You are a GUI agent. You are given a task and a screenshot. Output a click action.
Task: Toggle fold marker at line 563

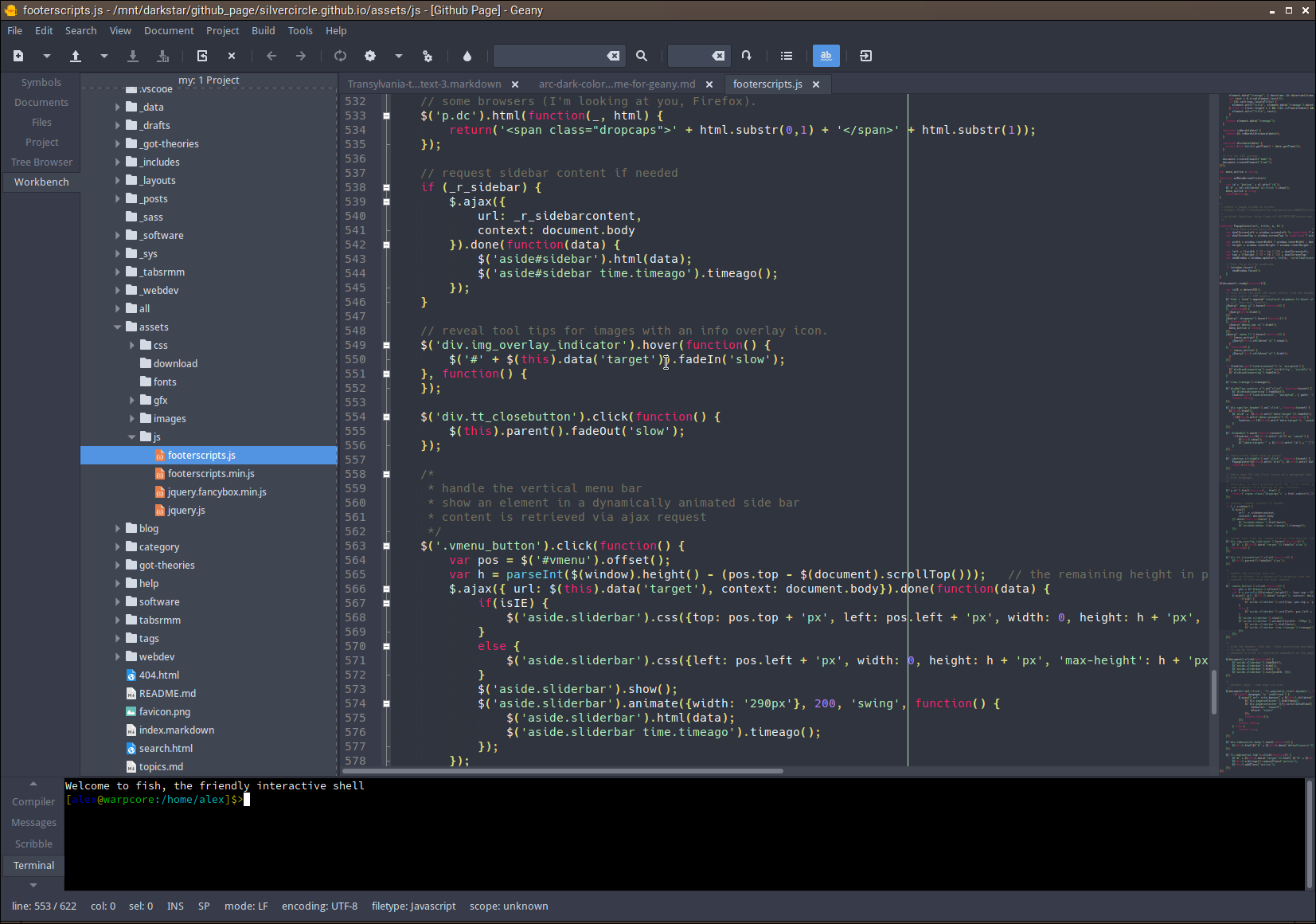click(386, 546)
